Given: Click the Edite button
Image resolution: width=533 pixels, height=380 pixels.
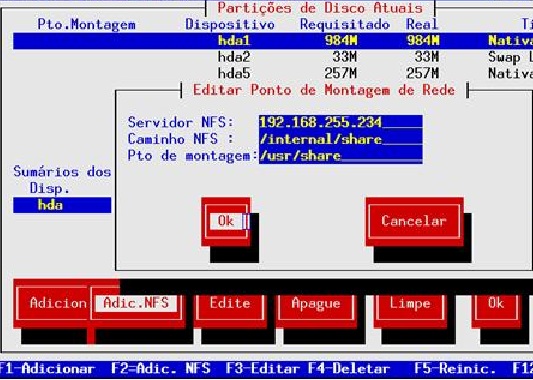Looking at the screenshot, I should (x=230, y=303).
